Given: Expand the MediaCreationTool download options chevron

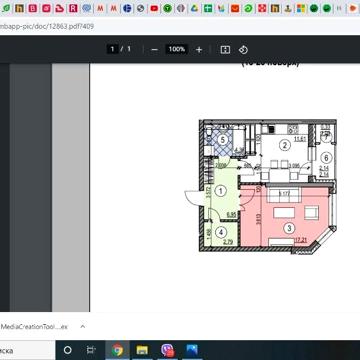Looking at the screenshot, I should (x=83, y=326).
